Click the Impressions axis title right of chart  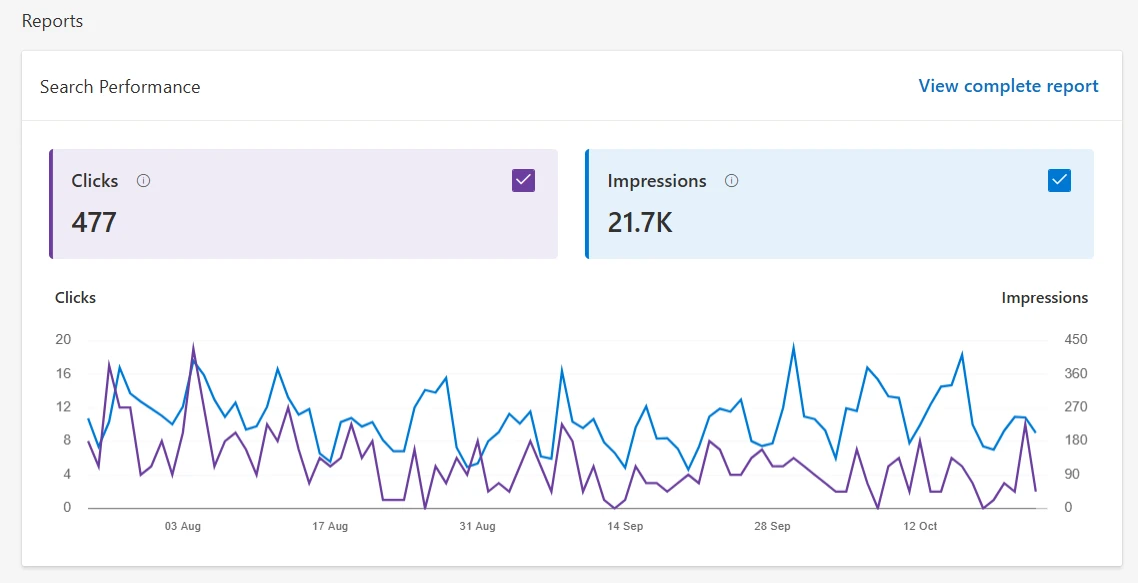[x=1044, y=297]
